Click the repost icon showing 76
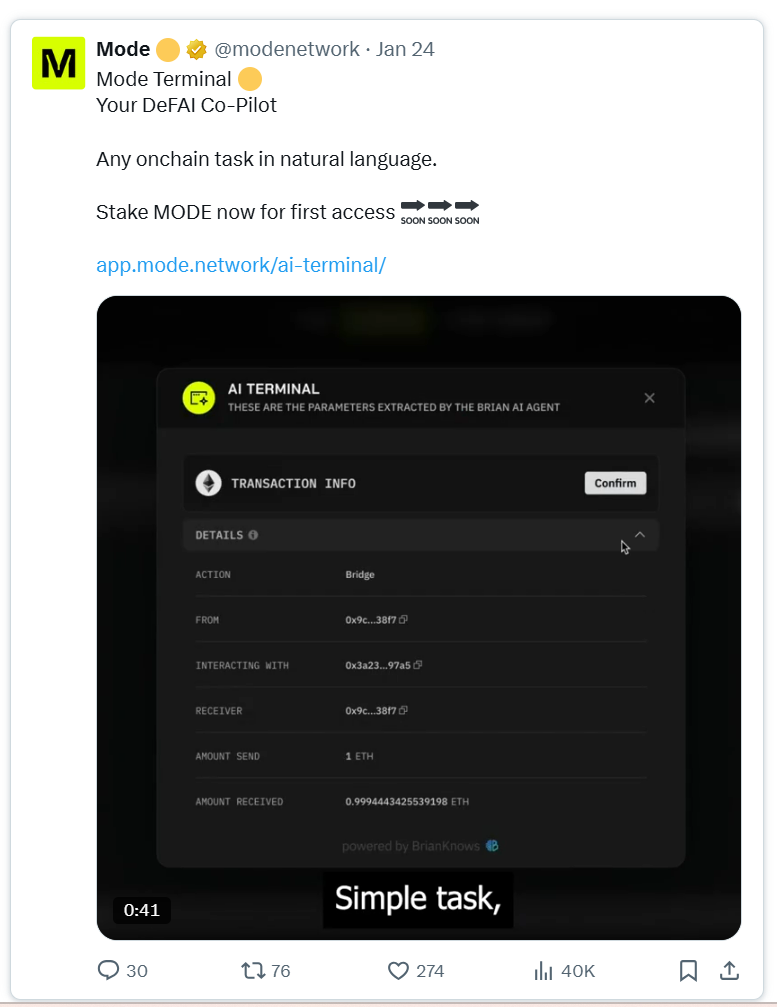This screenshot has width=777, height=1007. [252, 970]
